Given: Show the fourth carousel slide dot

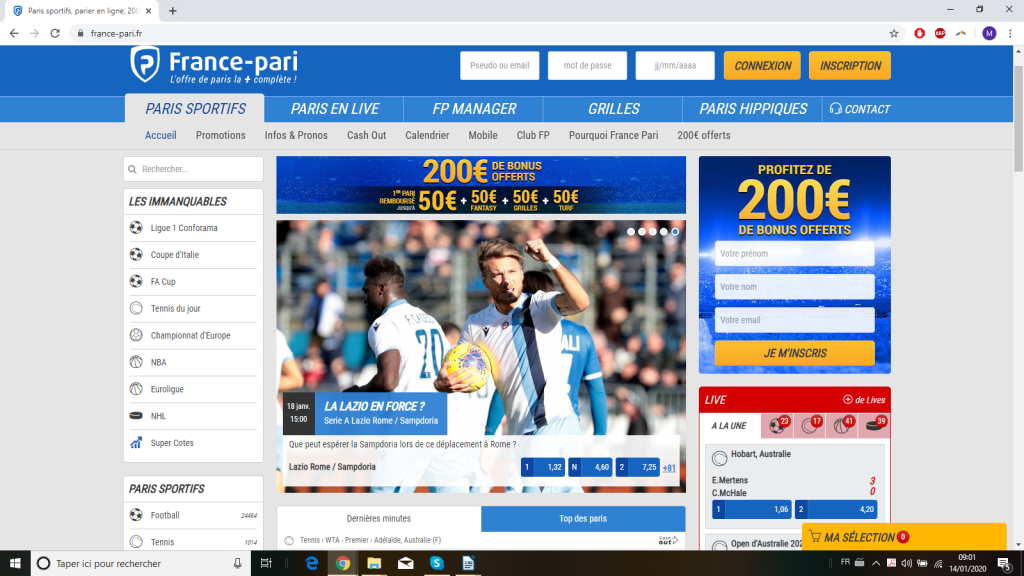Looking at the screenshot, I should pos(664,232).
